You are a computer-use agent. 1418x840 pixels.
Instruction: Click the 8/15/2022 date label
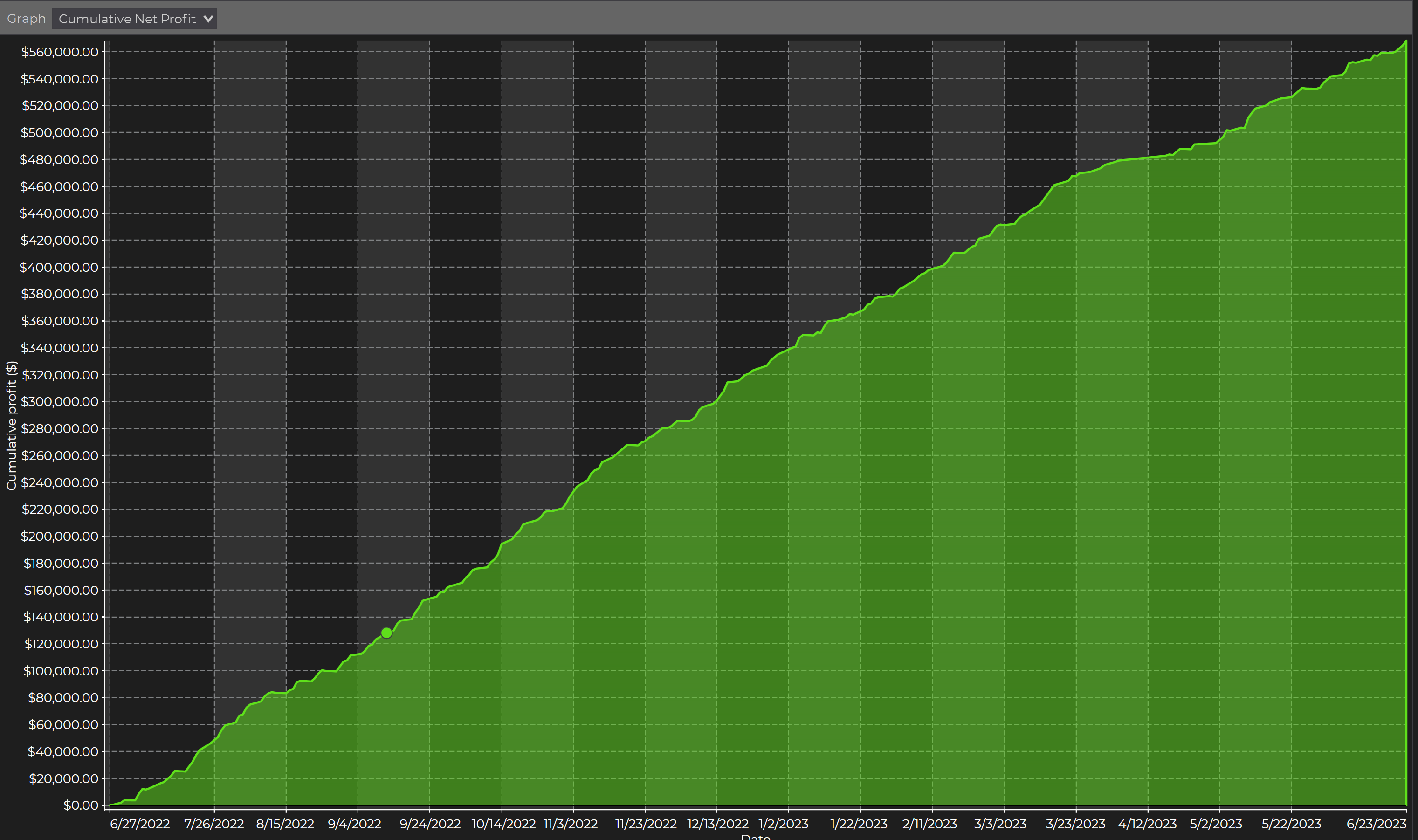[285, 824]
